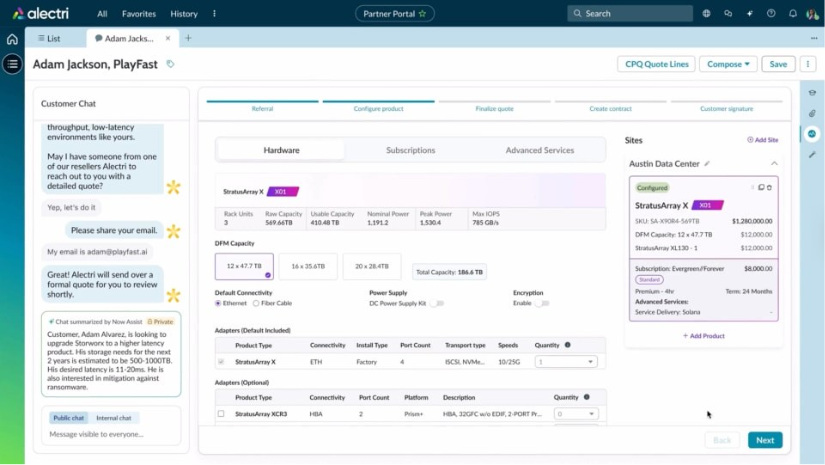Open the Favorites menu
The image size is (825, 465).
coord(139,14)
